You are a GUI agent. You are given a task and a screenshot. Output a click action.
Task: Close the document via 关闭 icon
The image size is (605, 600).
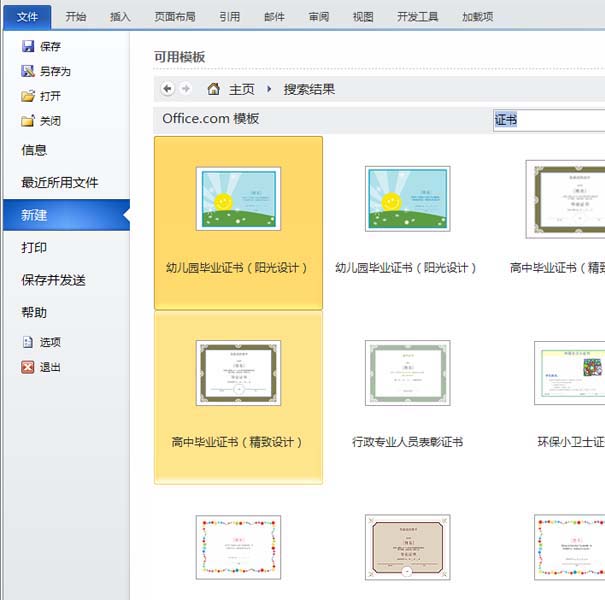click(x=28, y=121)
